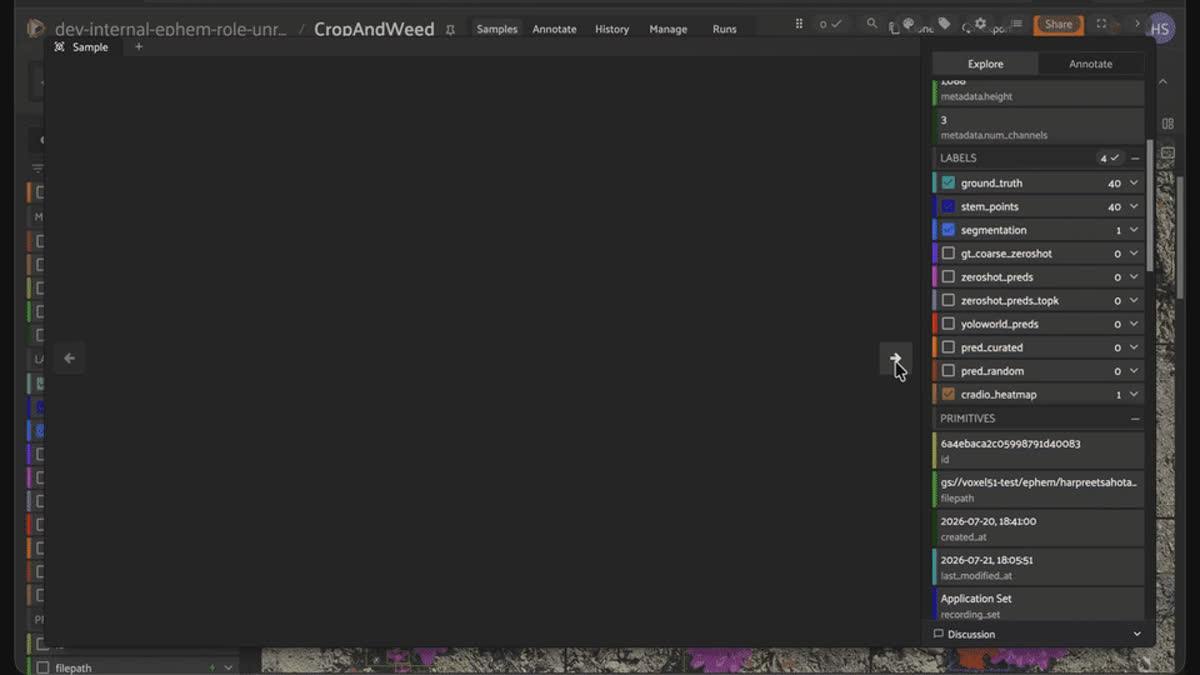Switch to the Explore tab

tap(985, 64)
